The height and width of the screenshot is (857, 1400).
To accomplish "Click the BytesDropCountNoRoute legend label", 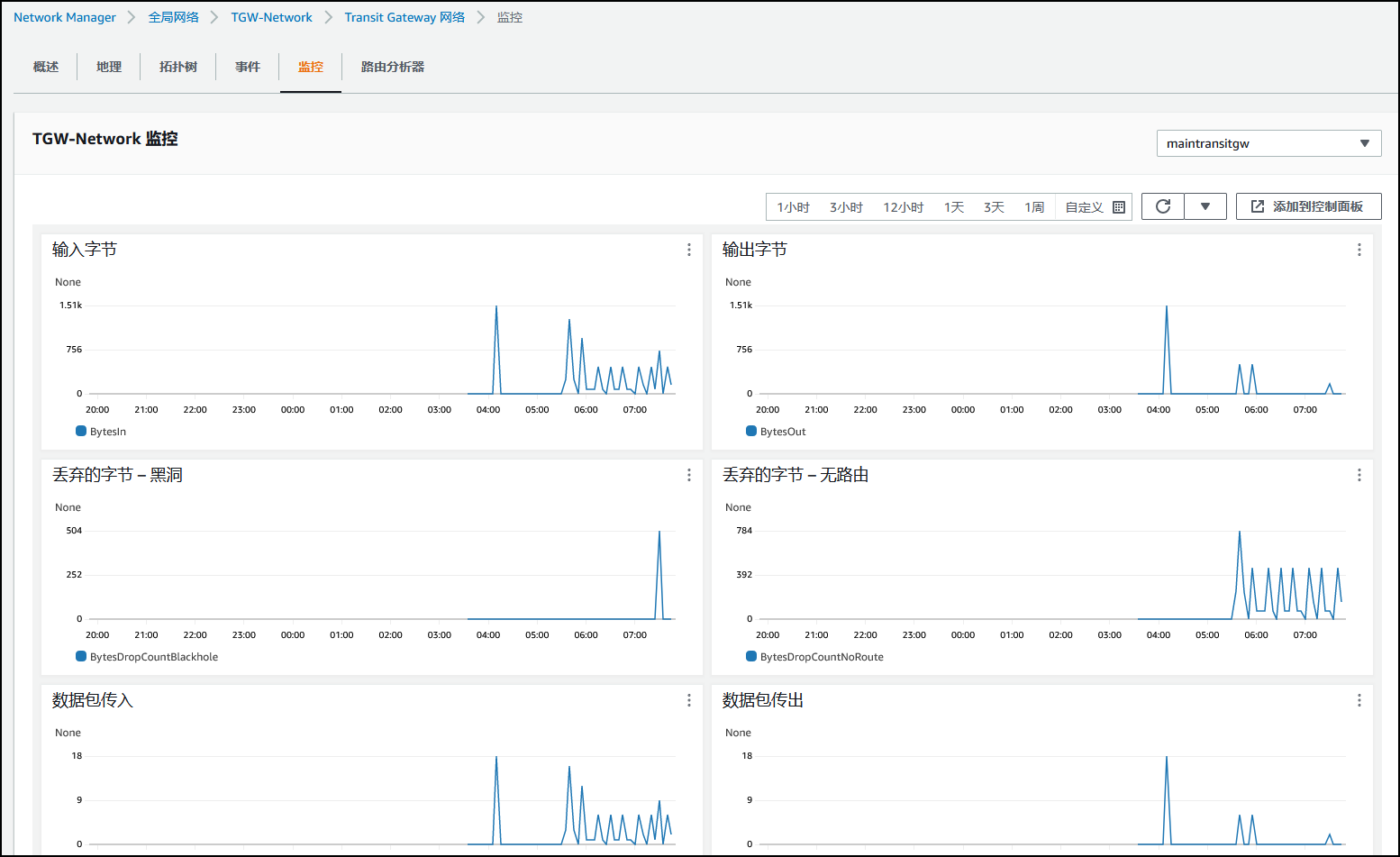I will click(x=822, y=657).
